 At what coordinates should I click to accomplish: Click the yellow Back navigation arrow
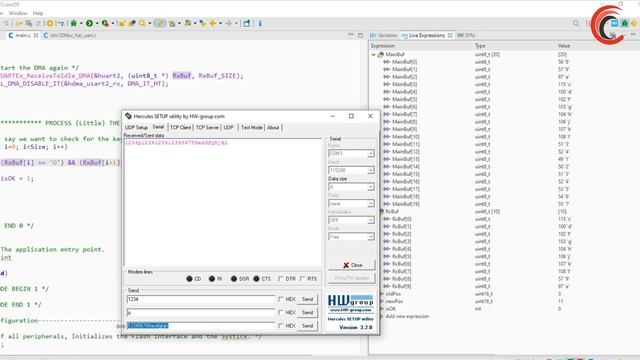pyautogui.click(x=213, y=24)
